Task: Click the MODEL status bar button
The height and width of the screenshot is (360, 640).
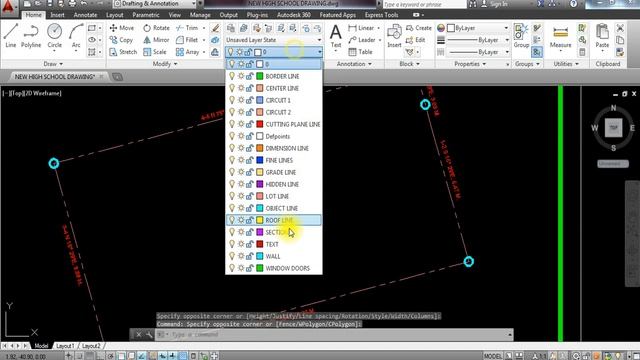Action: tap(493, 356)
